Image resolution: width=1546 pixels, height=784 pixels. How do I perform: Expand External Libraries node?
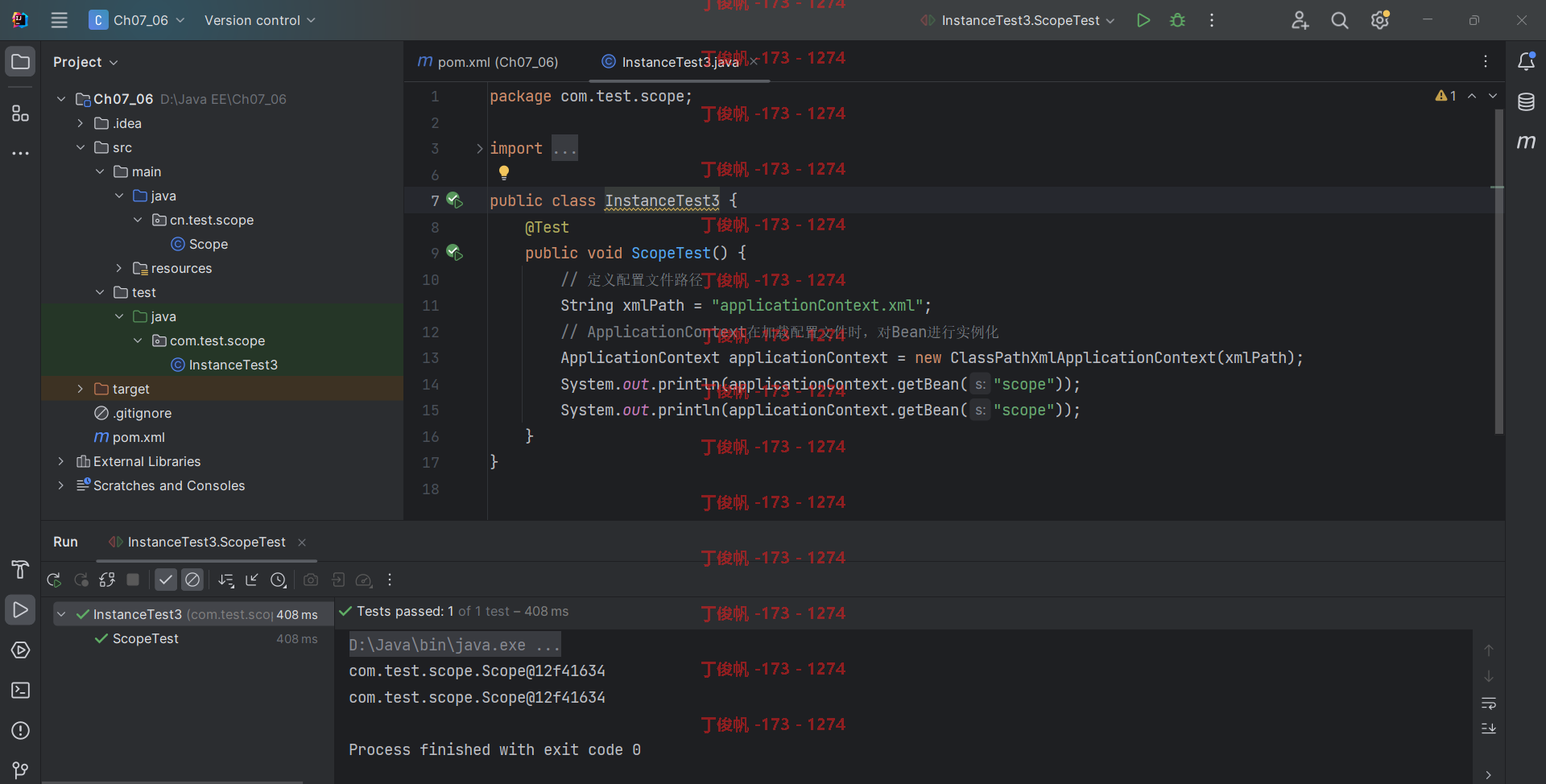pos(61,461)
